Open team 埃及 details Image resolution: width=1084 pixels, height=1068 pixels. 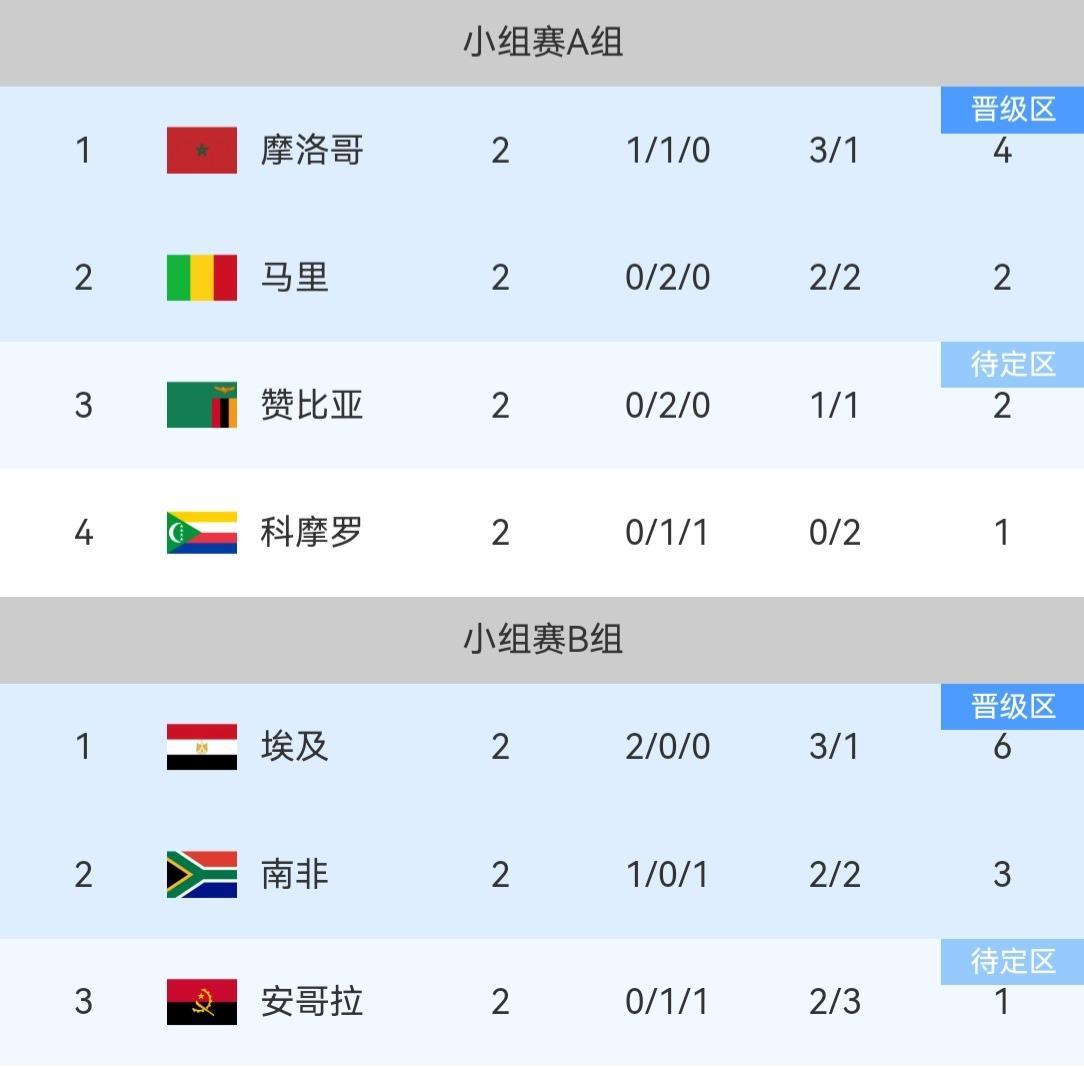(295, 746)
